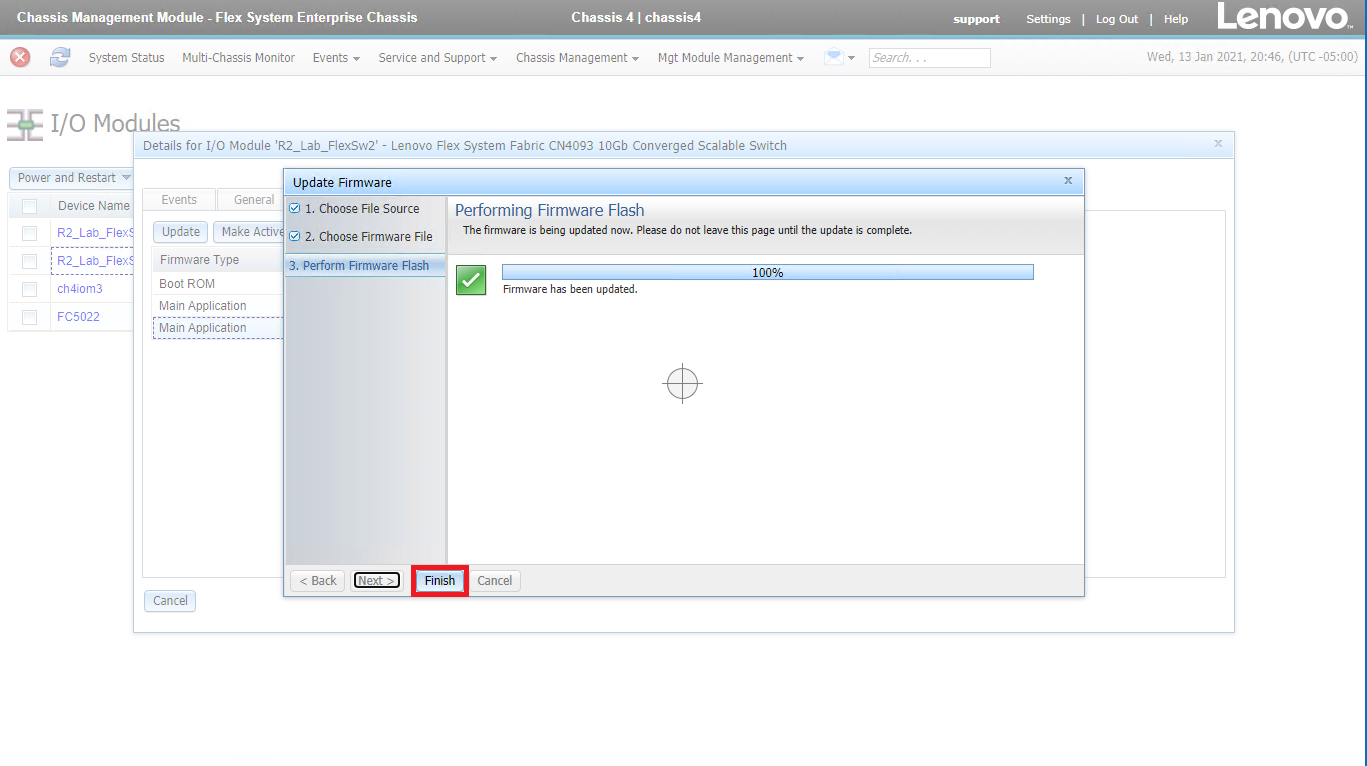Expand Mgt Module Management menu

click(x=730, y=58)
